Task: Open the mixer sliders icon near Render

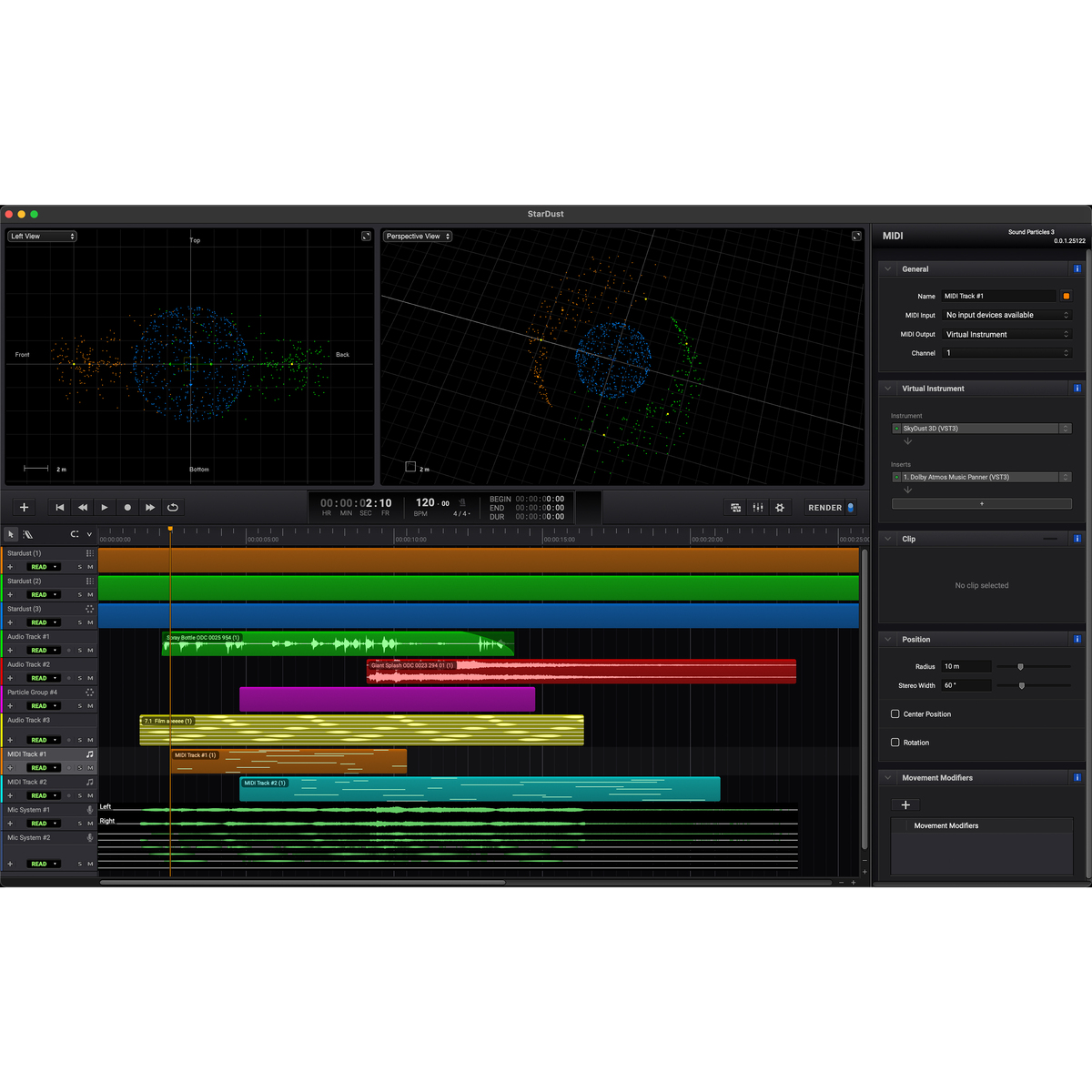Action: click(758, 508)
